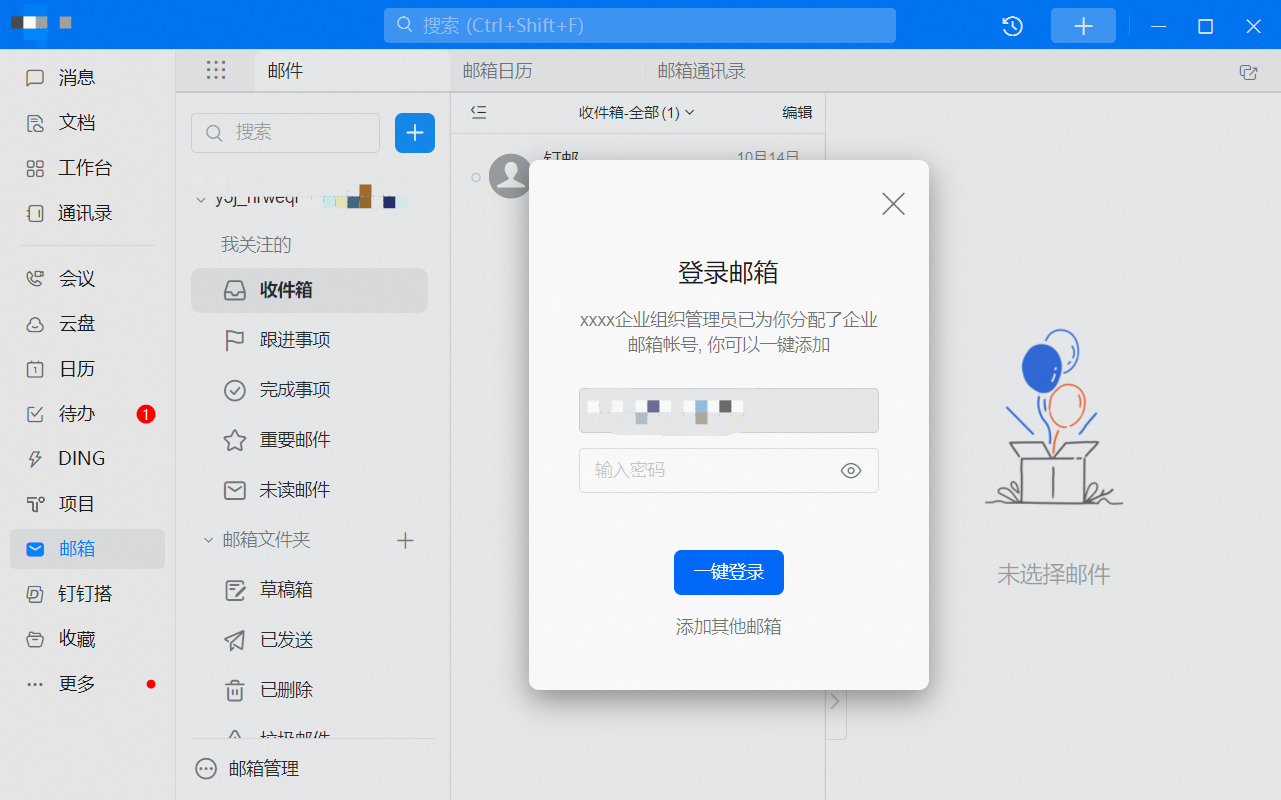Screen dimensions: 1281x800
Task: Close the 登录邮箱 dialog
Action: click(892, 204)
